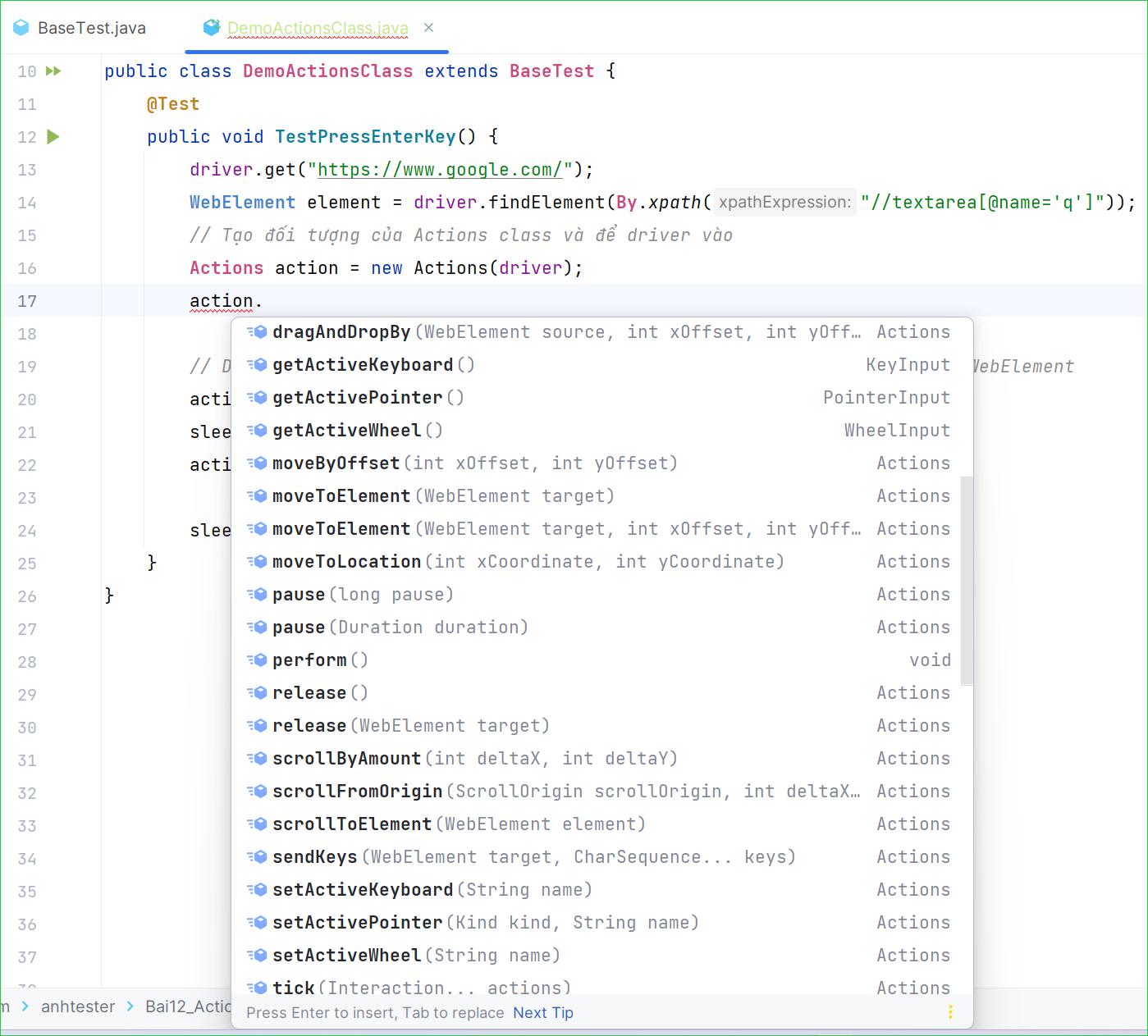Click the xpathExpression parameter hint
This screenshot has height=1036, width=1148.
[784, 203]
